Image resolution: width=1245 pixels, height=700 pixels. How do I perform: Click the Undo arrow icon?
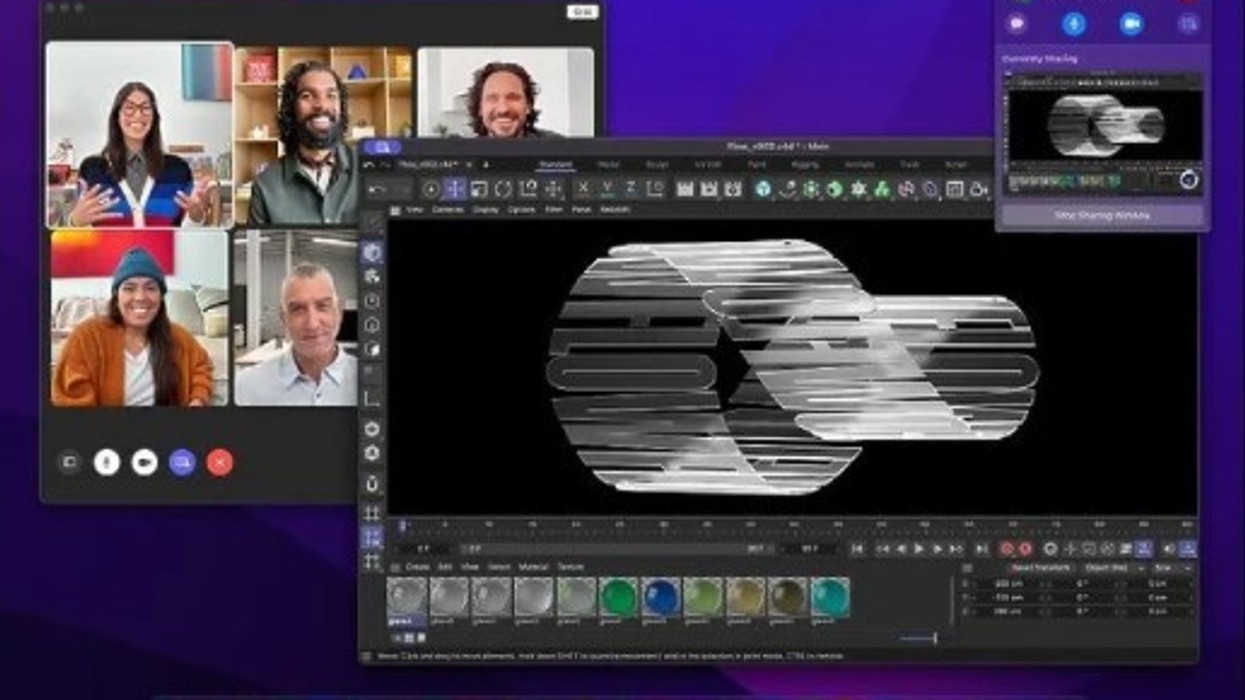(x=377, y=189)
